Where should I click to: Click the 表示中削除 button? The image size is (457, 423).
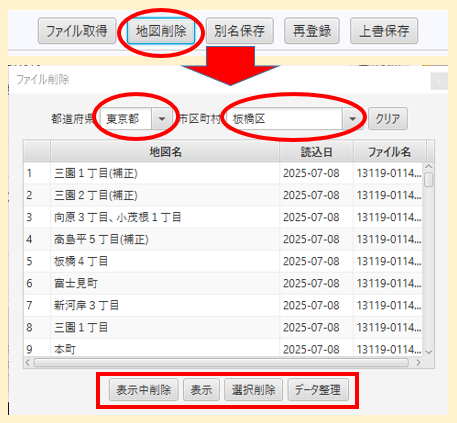pyautogui.click(x=144, y=390)
